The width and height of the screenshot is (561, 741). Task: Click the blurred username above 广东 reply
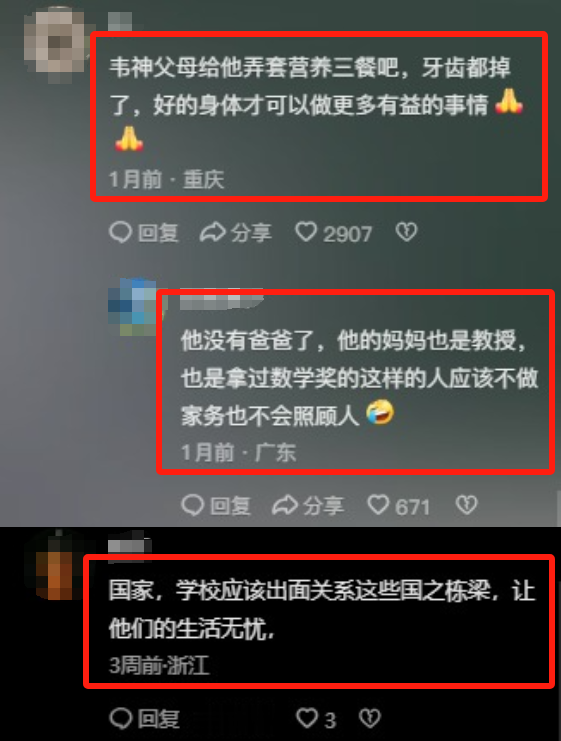click(x=221, y=299)
